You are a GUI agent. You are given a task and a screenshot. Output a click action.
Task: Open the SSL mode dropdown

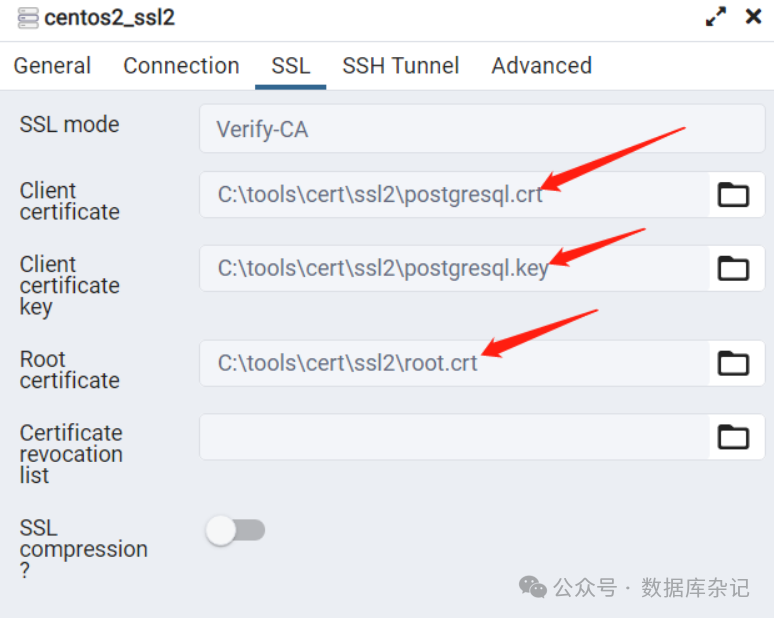pyautogui.click(x=480, y=129)
